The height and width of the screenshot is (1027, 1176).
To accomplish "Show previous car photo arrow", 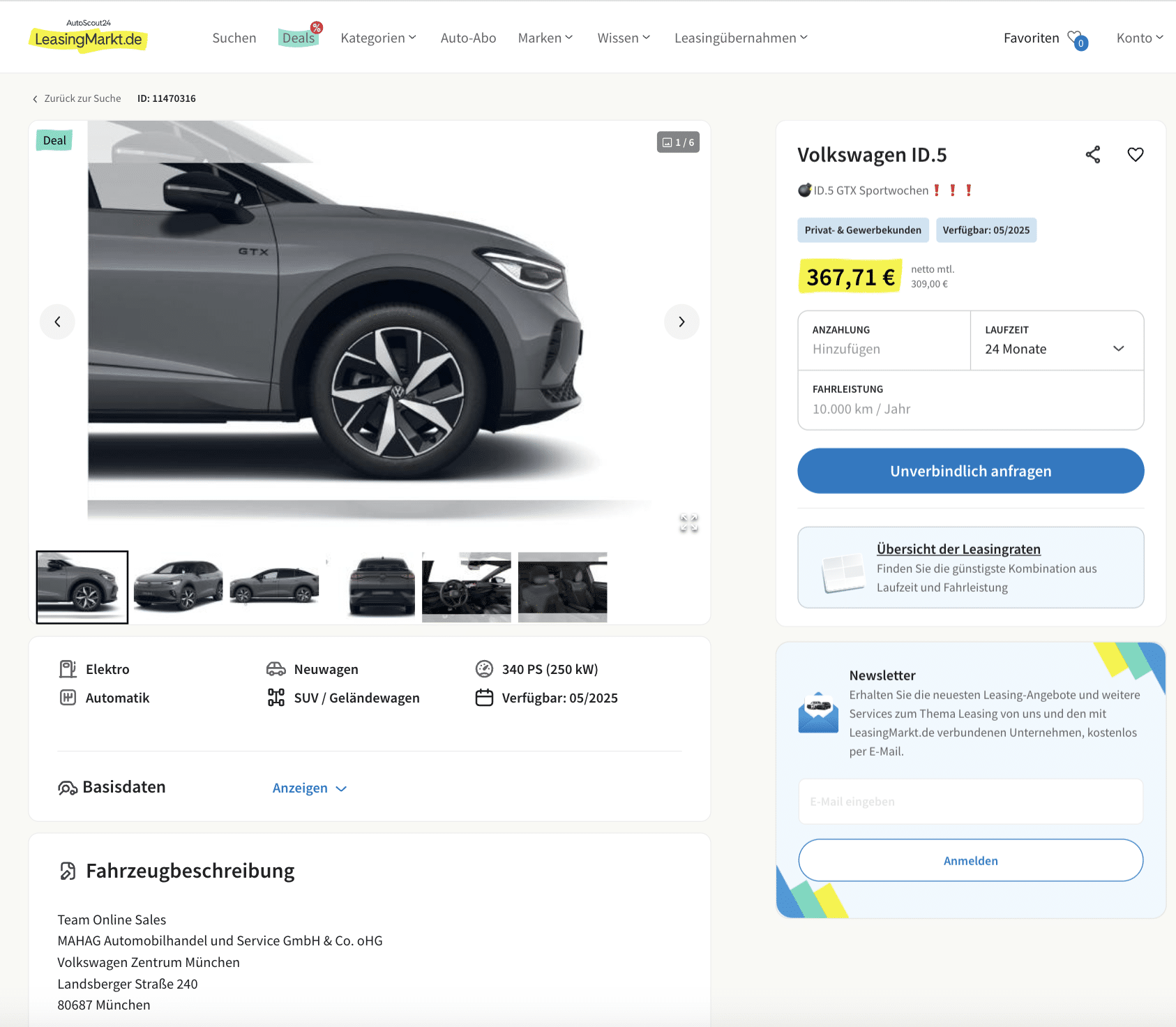I will tap(57, 322).
